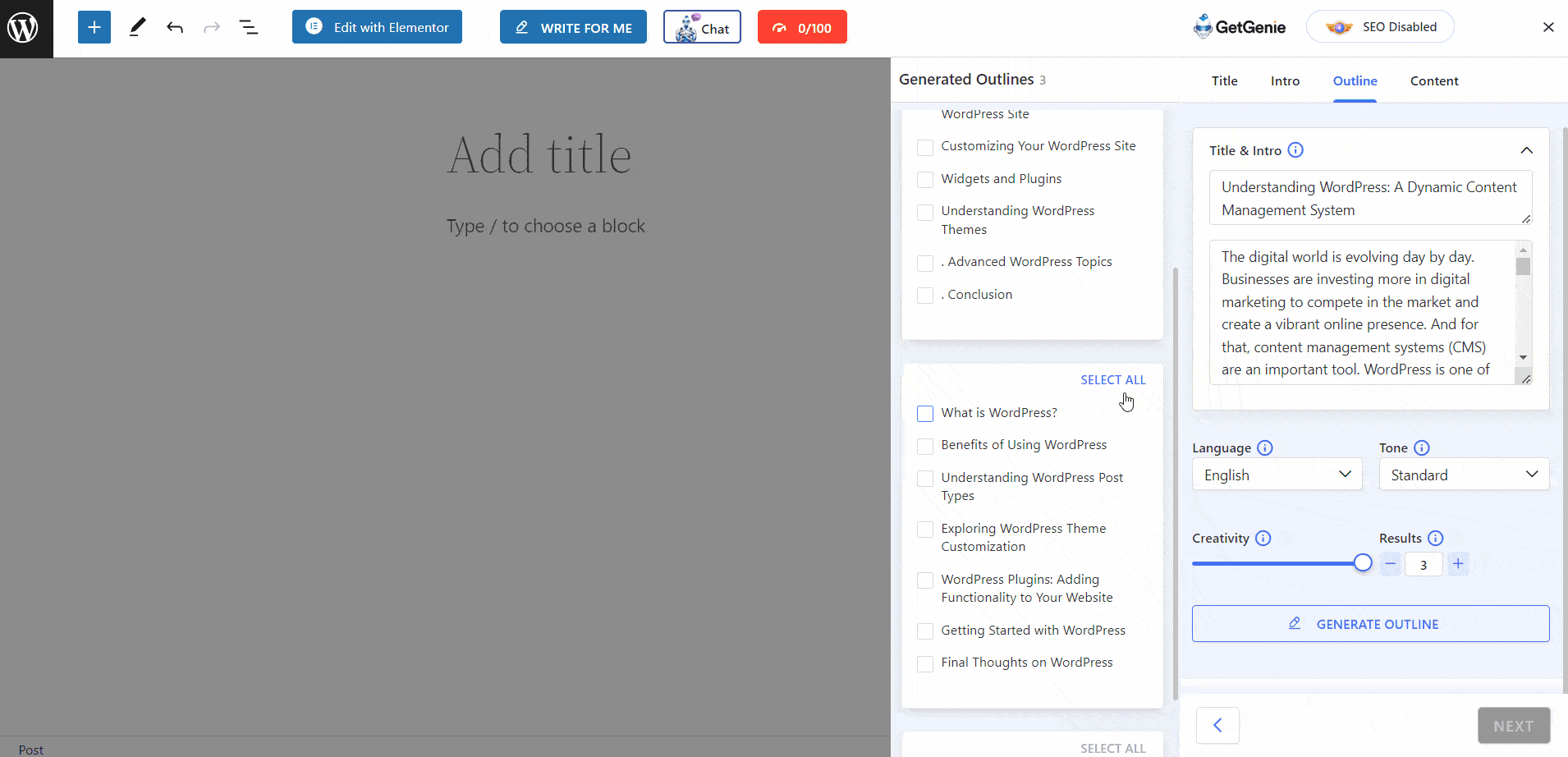
Task: Show info icon next to Title & Intro
Action: pos(1295,150)
